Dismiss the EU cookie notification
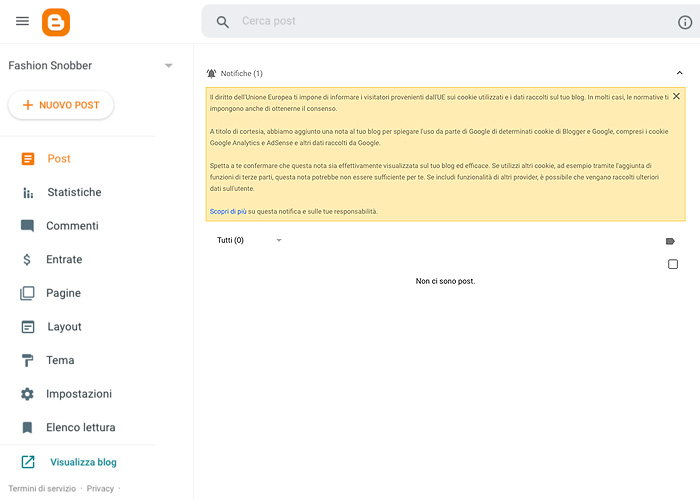700x500 pixels. 676,96
